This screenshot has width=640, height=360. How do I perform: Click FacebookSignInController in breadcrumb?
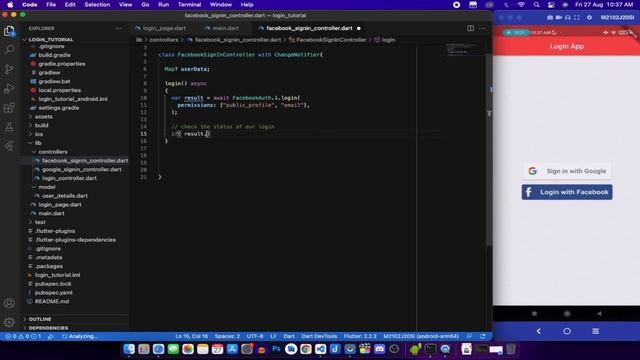331,40
